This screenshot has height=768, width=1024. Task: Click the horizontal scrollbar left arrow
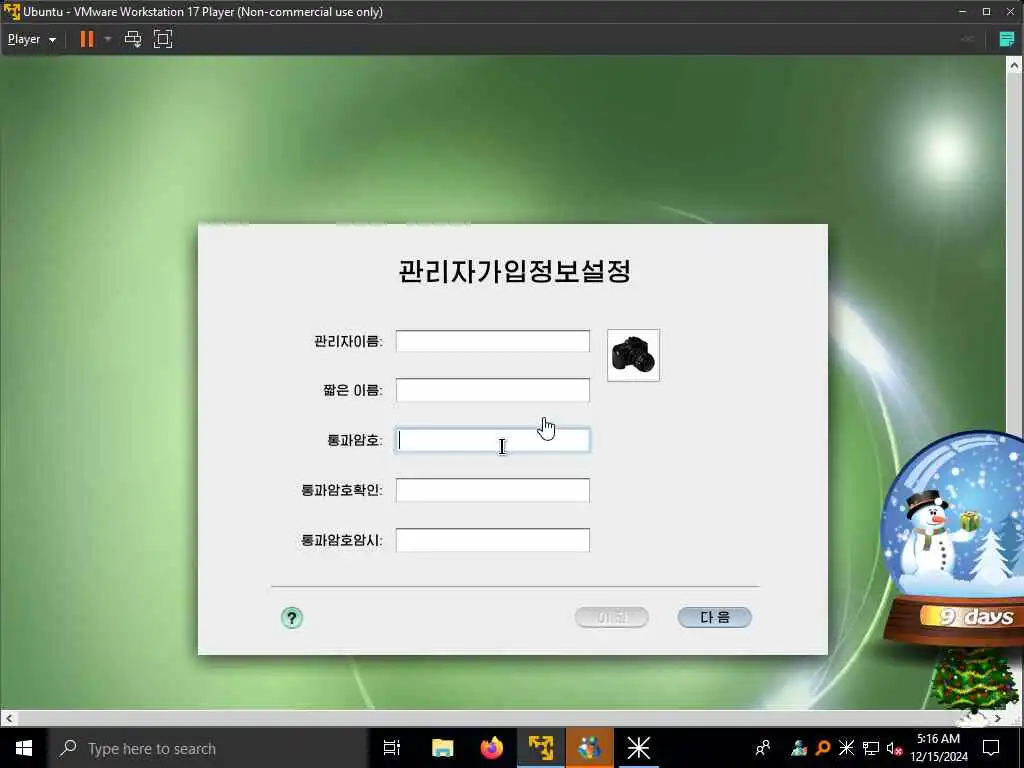point(8,718)
